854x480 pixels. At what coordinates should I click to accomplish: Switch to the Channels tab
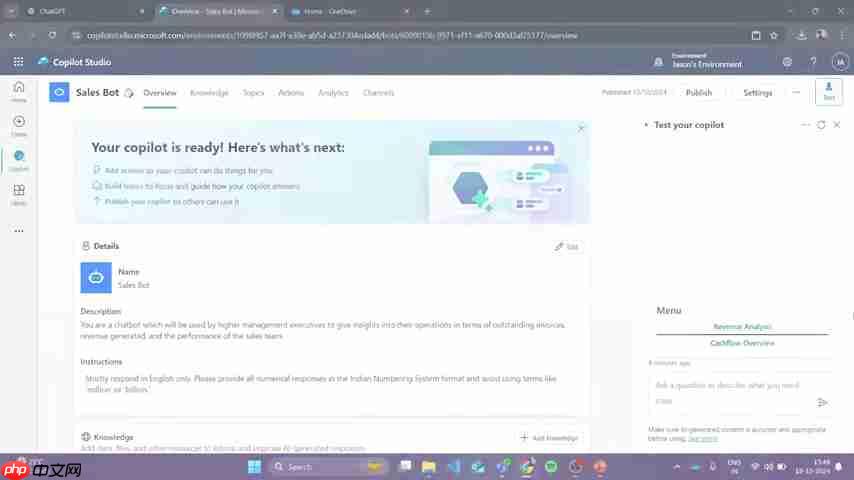click(379, 93)
